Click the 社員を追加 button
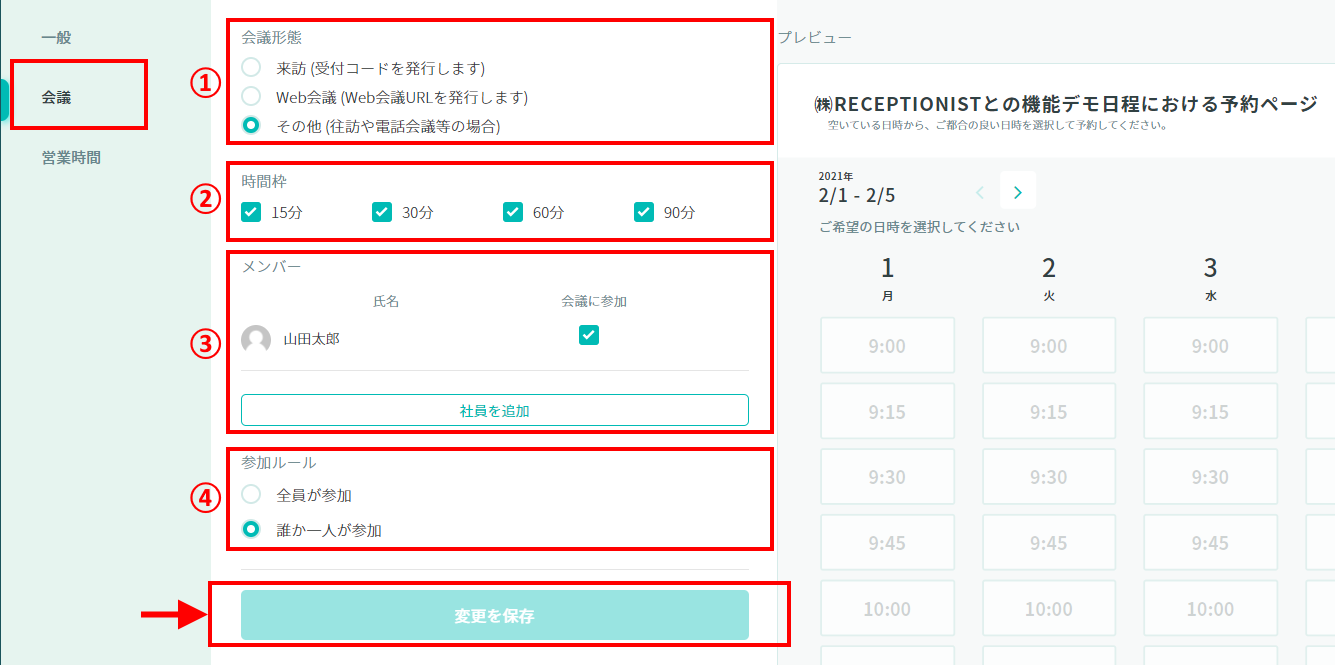 (494, 410)
